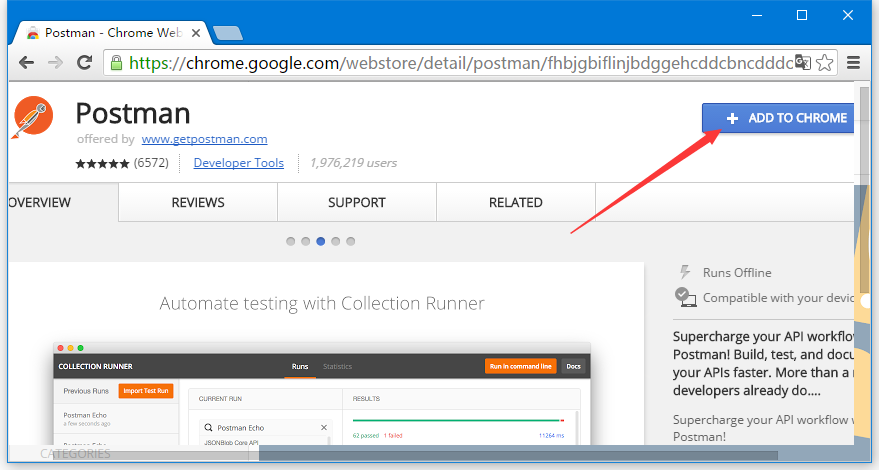879x470 pixels.
Task: Switch to the REVIEWS tab
Action: [198, 202]
